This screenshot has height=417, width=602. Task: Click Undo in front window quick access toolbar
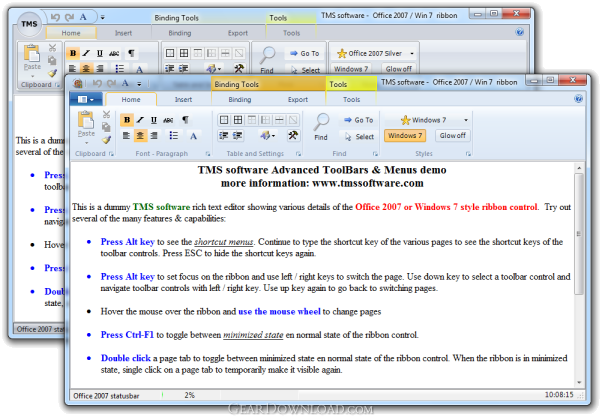97,83
